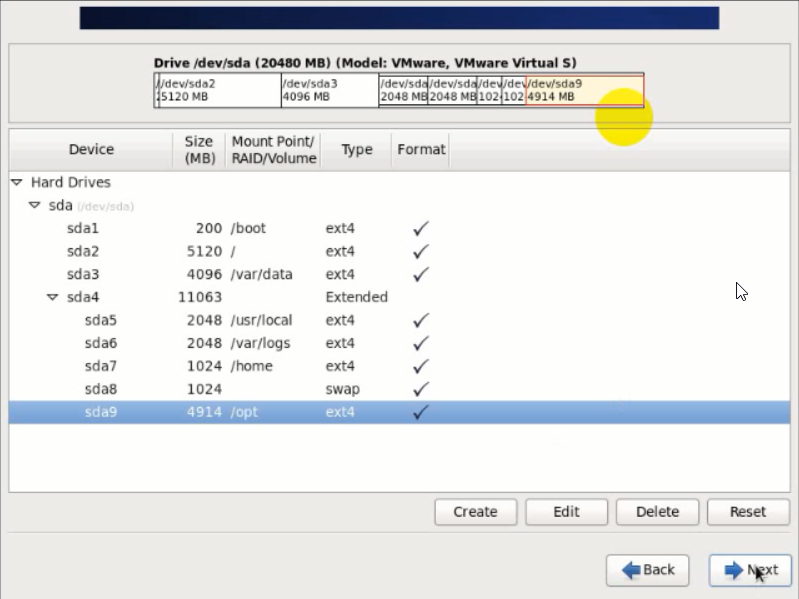Click the Format column header
The width and height of the screenshot is (799, 599).
(x=421, y=150)
